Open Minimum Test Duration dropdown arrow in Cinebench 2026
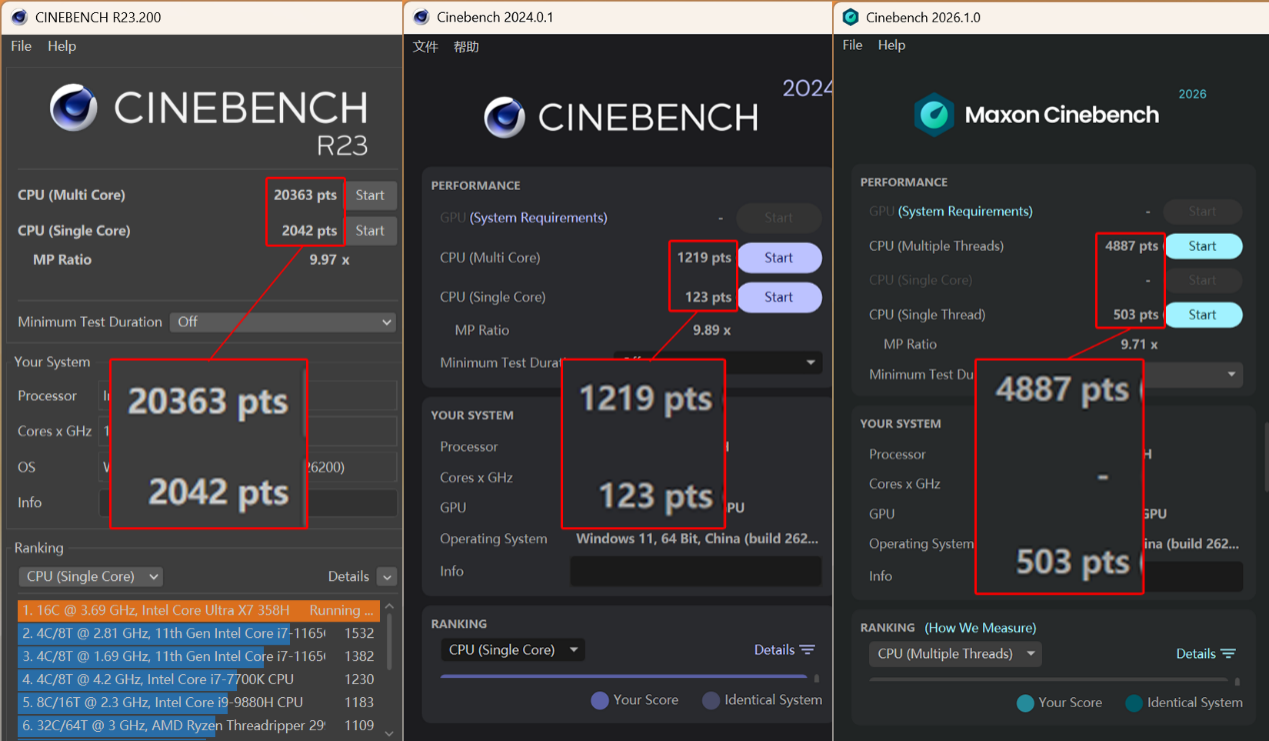 coord(1232,374)
